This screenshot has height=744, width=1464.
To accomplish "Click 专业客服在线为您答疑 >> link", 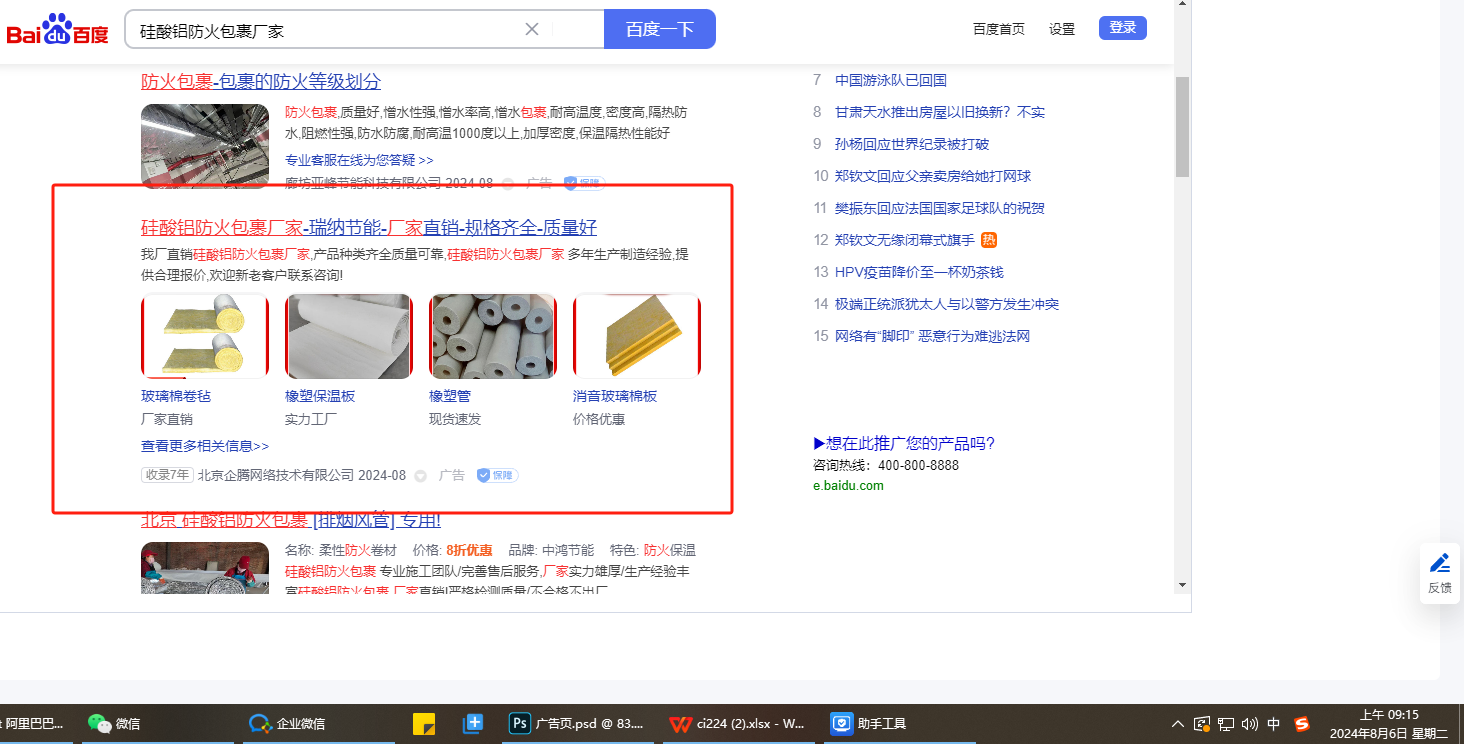I will [x=359, y=160].
